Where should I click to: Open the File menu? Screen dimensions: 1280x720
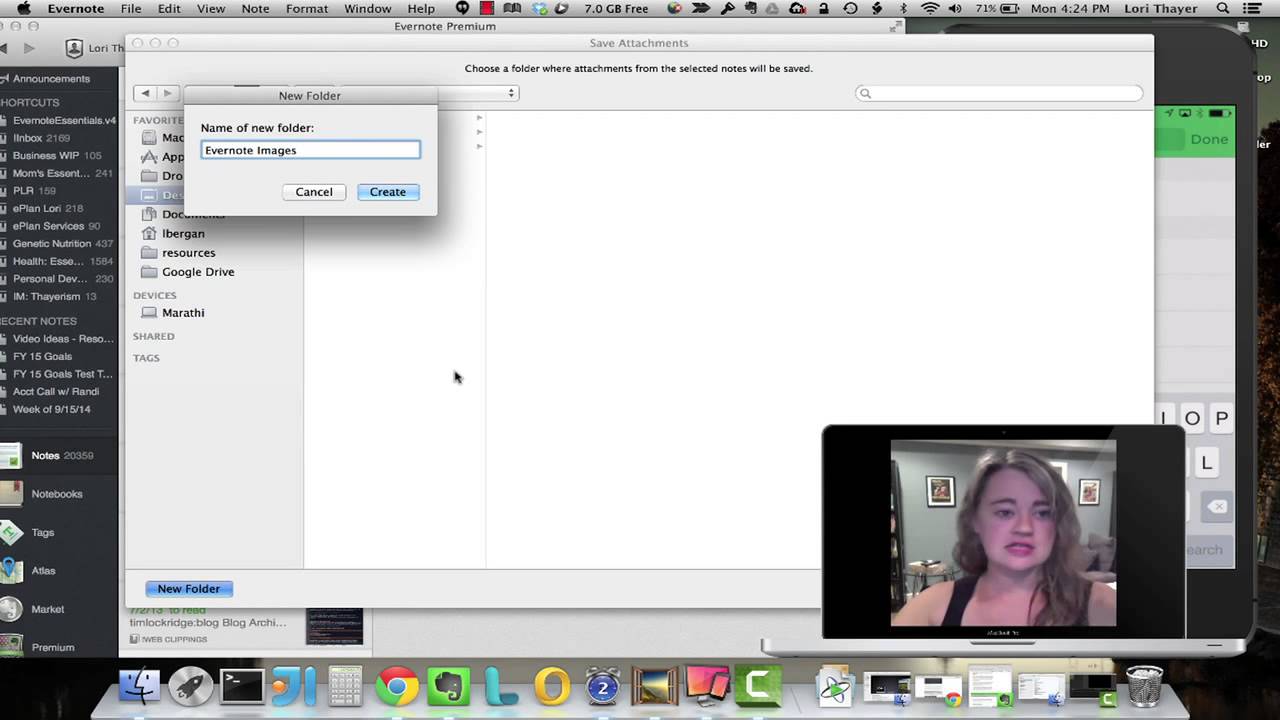point(131,8)
